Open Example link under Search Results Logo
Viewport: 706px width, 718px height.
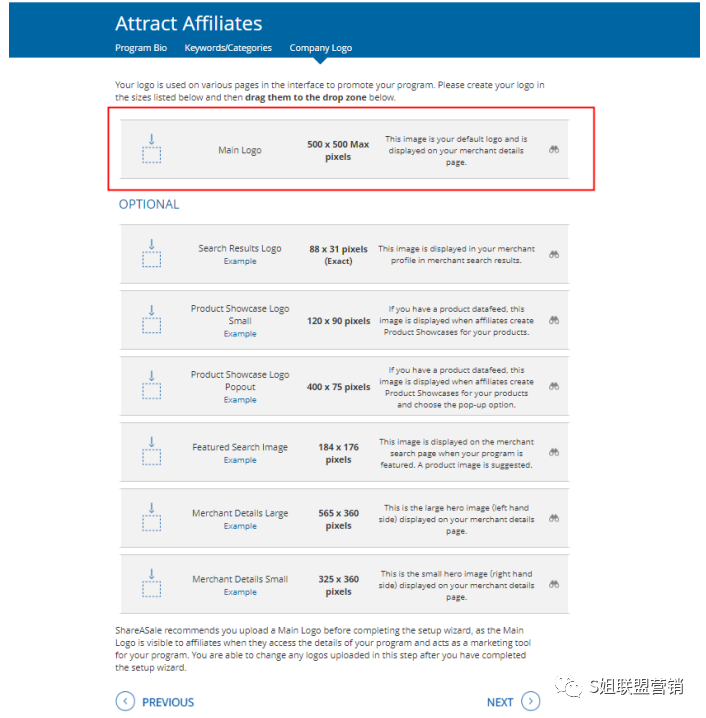(x=240, y=261)
